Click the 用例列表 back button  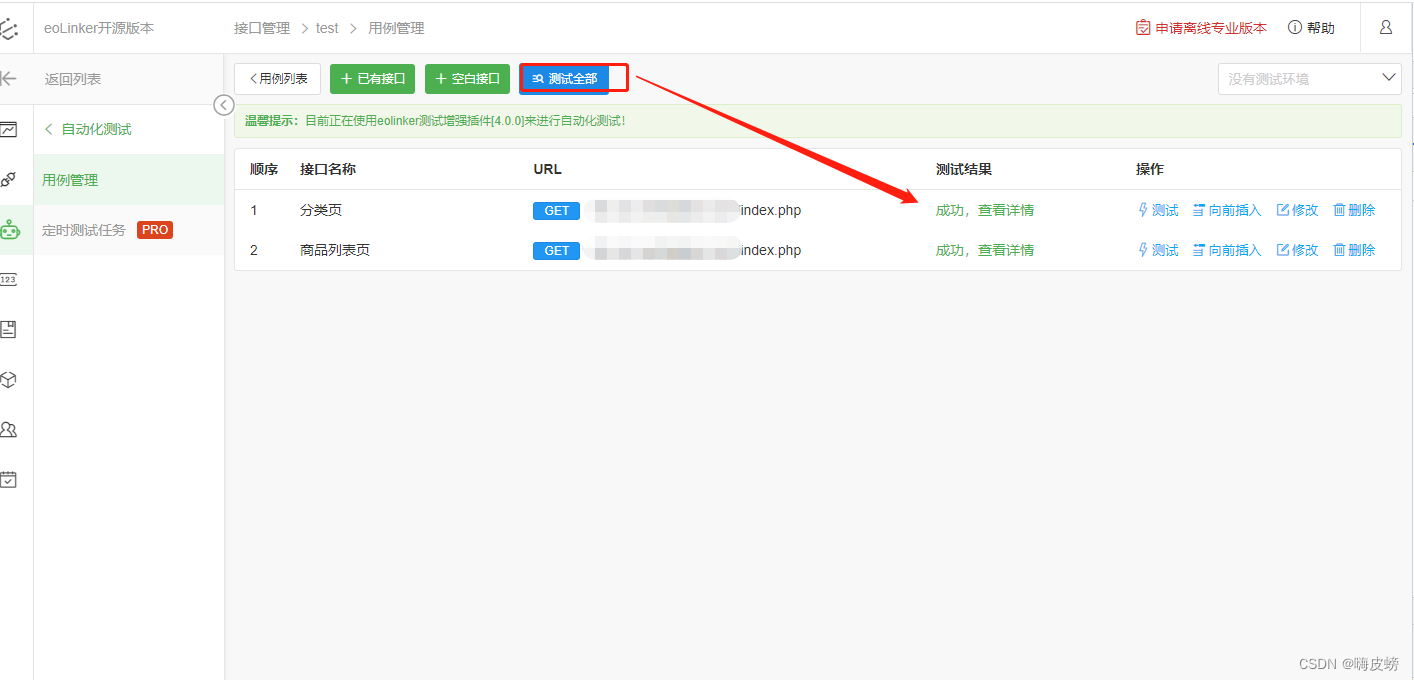coord(278,79)
